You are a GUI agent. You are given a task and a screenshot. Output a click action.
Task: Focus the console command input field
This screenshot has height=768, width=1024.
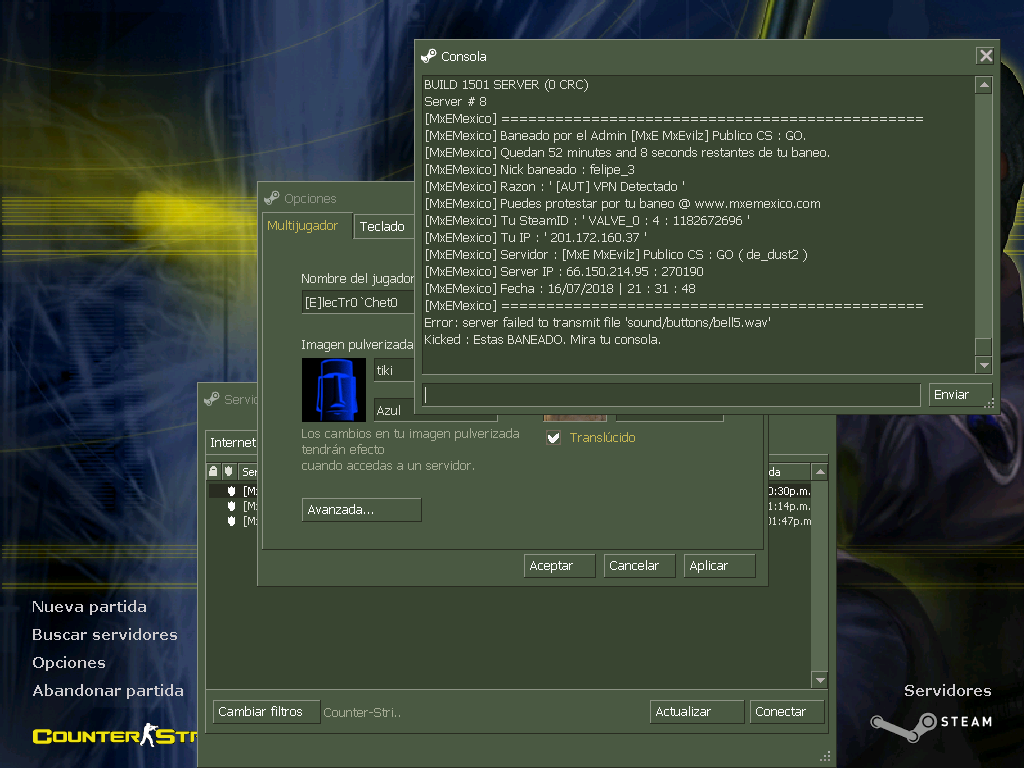tap(671, 394)
